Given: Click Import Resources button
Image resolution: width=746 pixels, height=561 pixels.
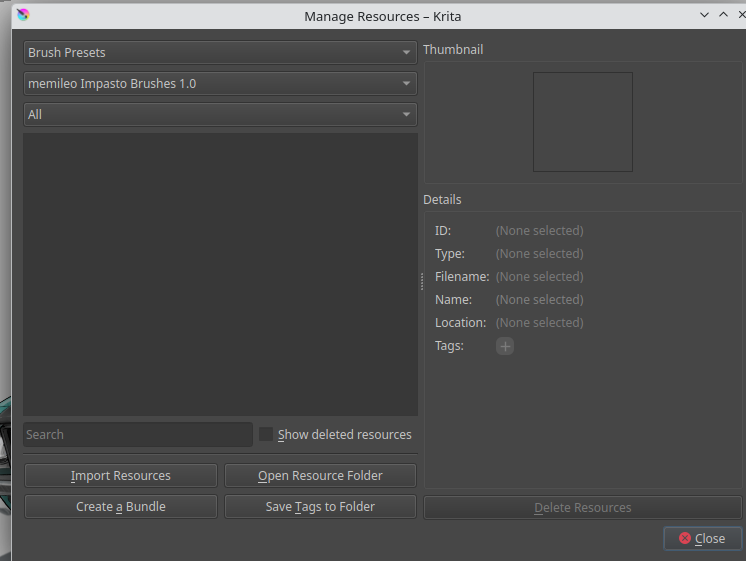Looking at the screenshot, I should [x=120, y=476].
